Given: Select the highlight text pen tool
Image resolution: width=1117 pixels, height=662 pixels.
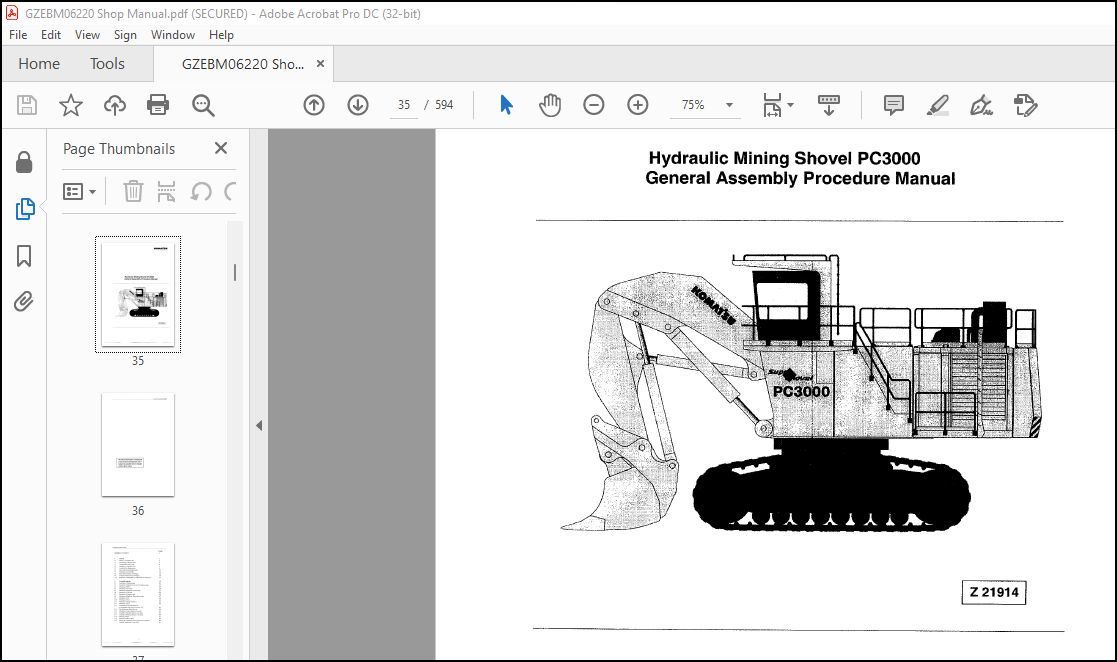Looking at the screenshot, I should point(937,105).
